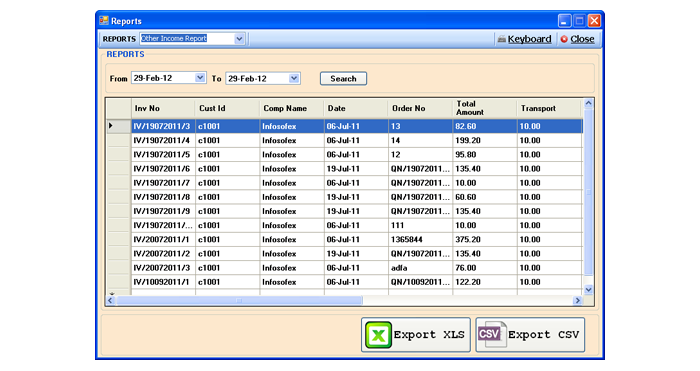The image size is (700, 371).
Task: Click order number 111
Action: (x=420, y=225)
